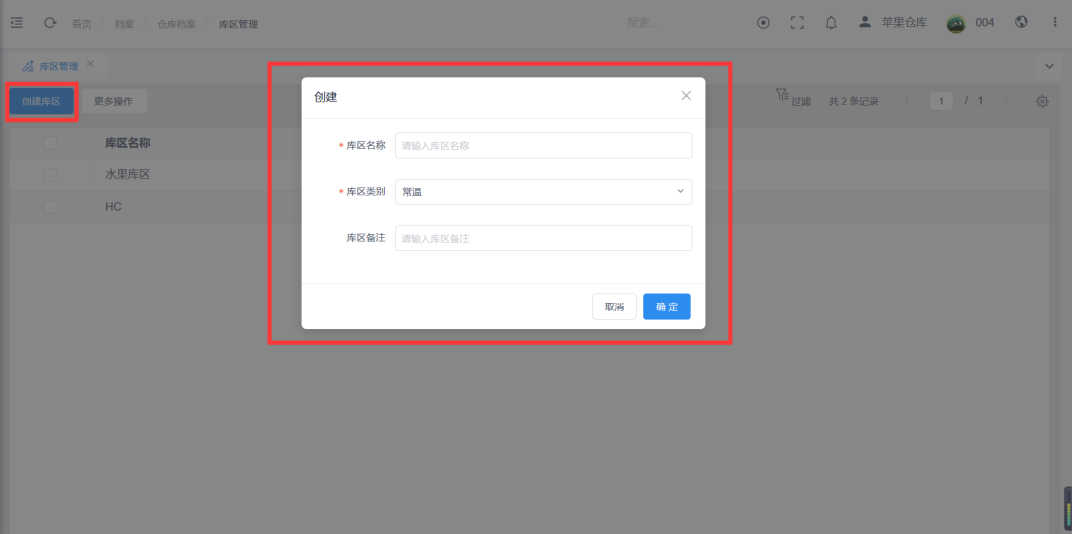Go to previous page arrow
1073x534 pixels.
(907, 101)
